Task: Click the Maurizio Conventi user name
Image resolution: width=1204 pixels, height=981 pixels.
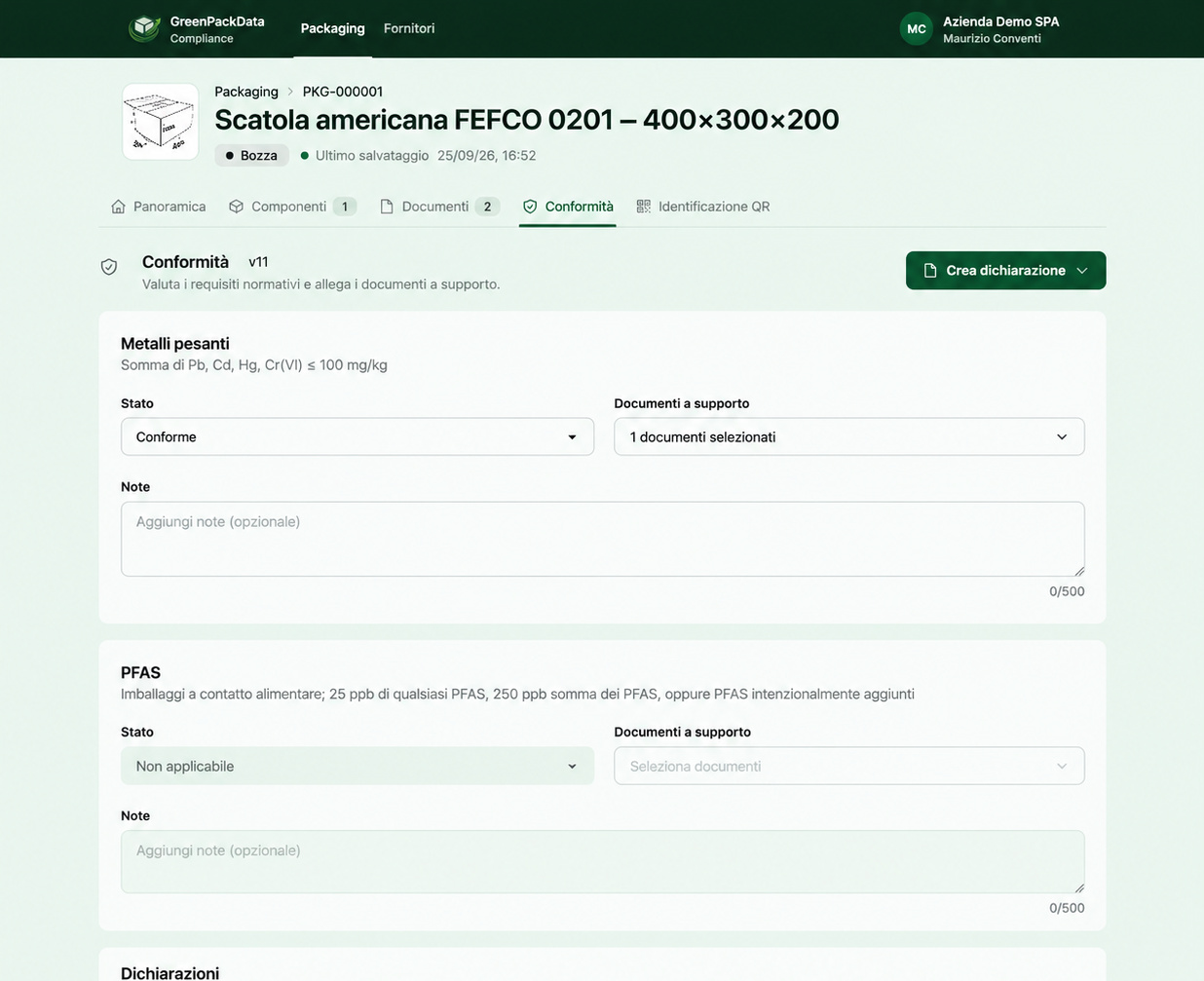Action: (992, 39)
